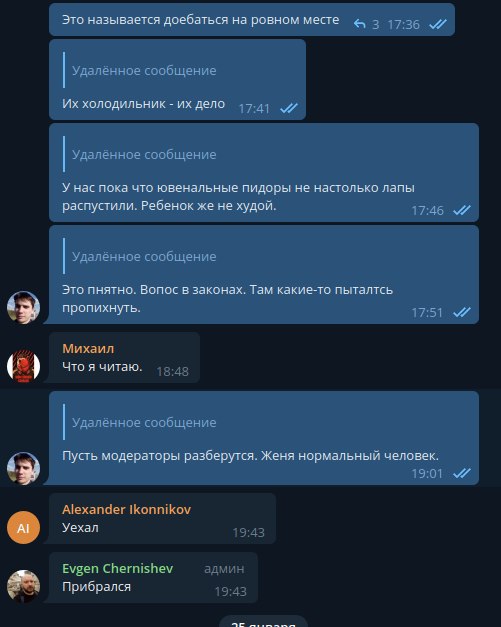Open Михаил's red avatar picture
This screenshot has height=627, width=501.
[x=23, y=366]
